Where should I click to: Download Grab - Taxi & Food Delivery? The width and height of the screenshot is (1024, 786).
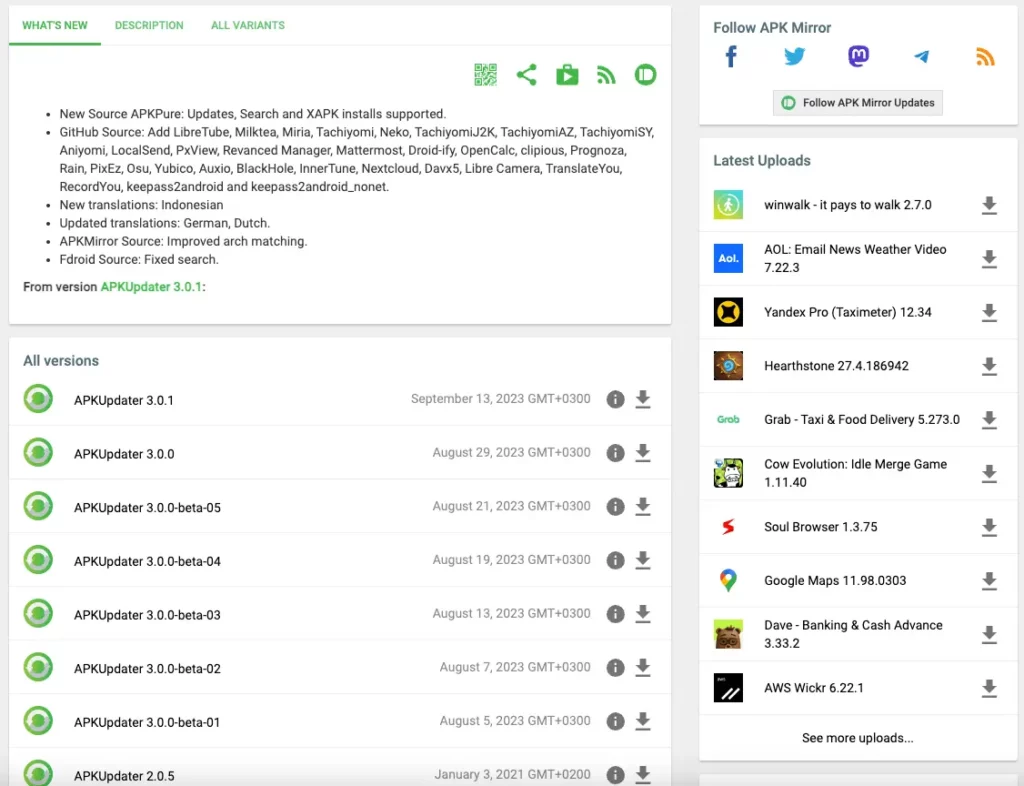(x=989, y=419)
